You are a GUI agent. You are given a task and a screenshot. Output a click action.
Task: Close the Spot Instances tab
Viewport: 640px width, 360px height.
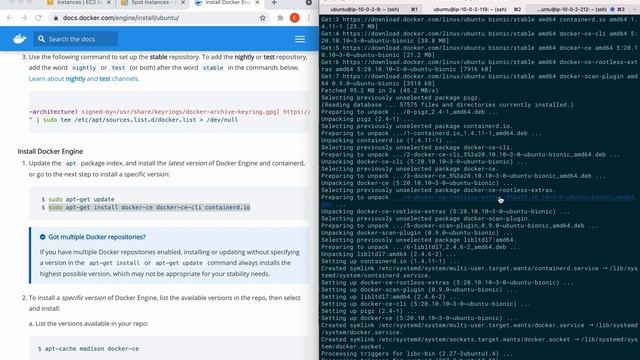tap(183, 3)
